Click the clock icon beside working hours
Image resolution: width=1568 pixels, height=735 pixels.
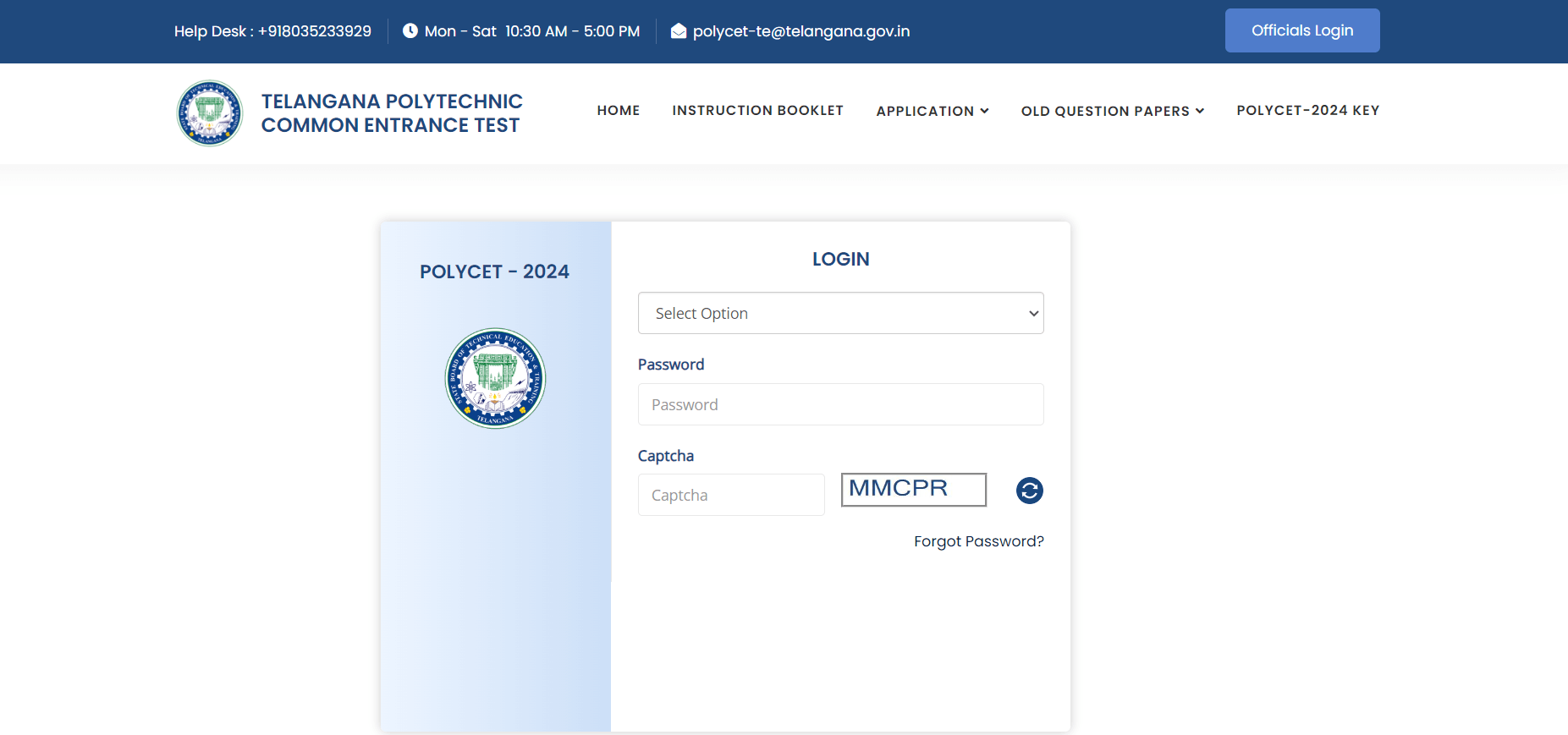click(410, 31)
